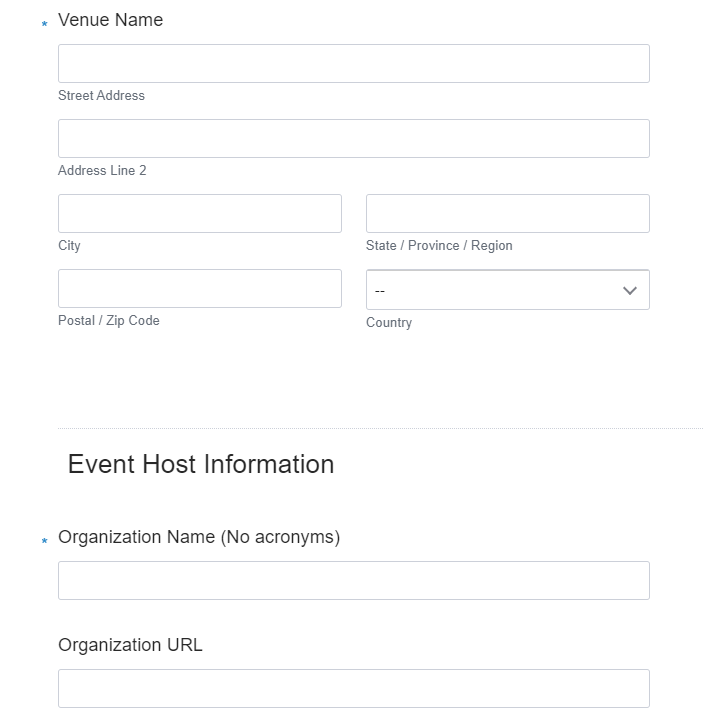Click the Venue Name label
The height and width of the screenshot is (723, 704).
pyautogui.click(x=110, y=20)
